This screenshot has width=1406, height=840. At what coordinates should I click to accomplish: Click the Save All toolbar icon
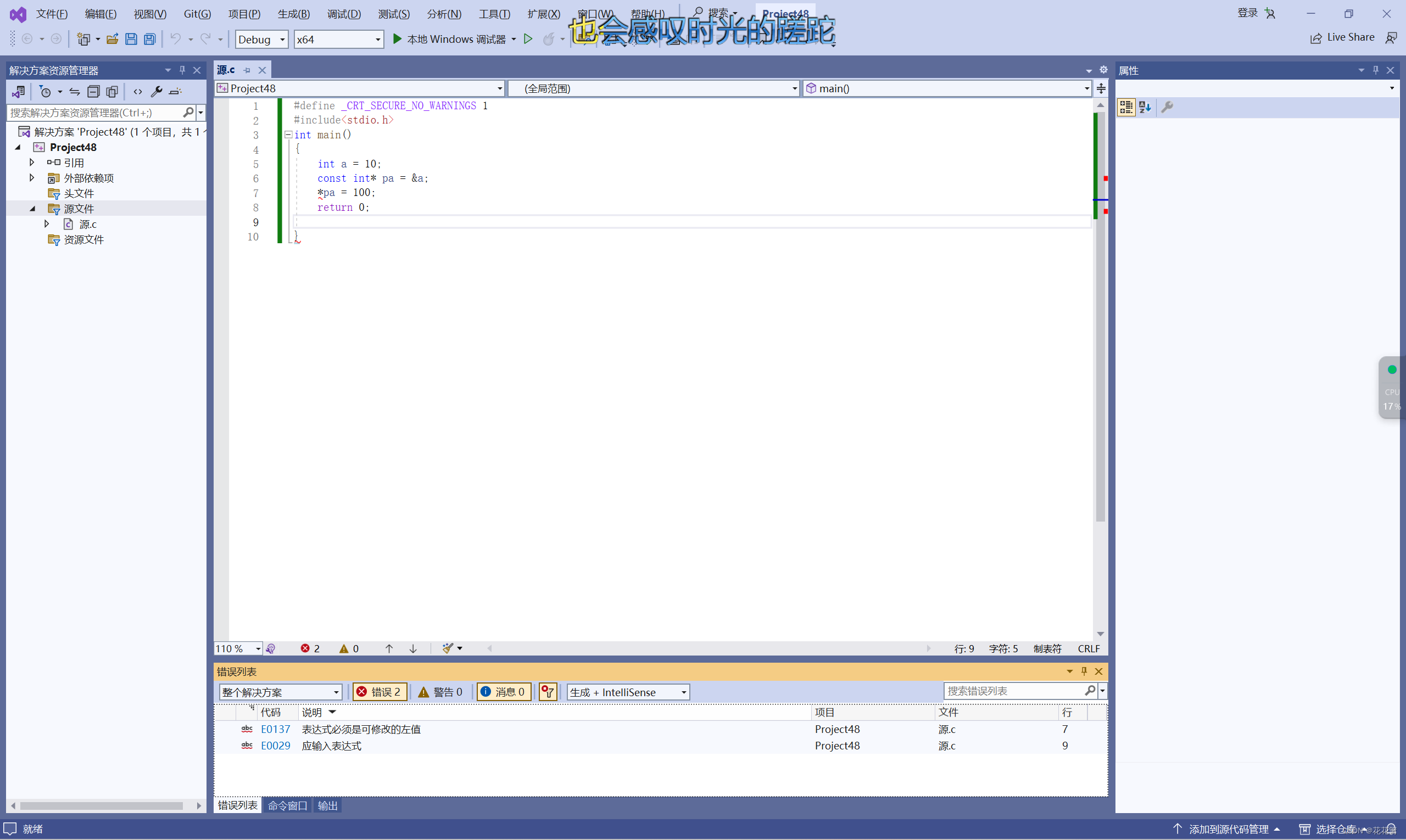tap(149, 39)
